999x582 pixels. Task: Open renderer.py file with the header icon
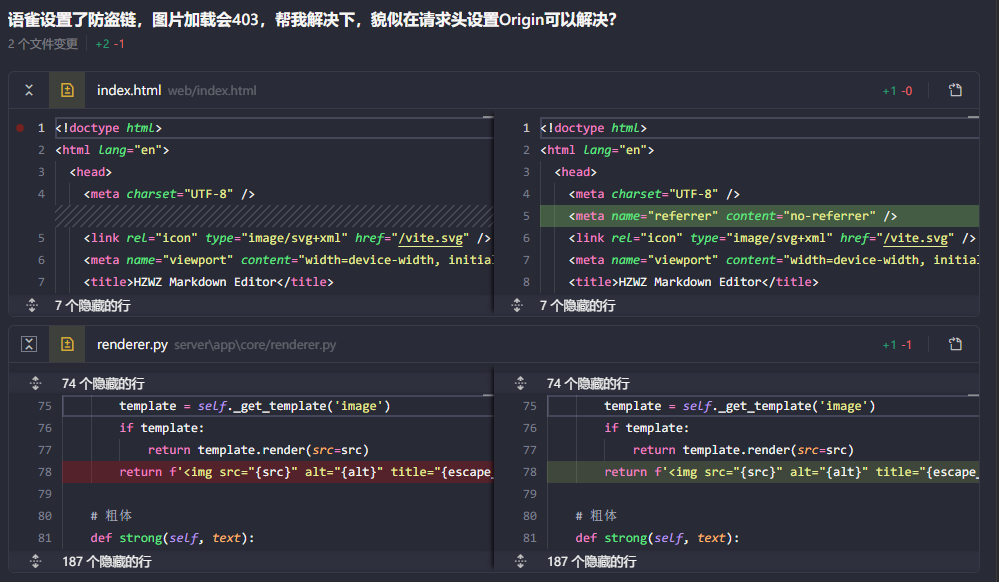pos(955,344)
